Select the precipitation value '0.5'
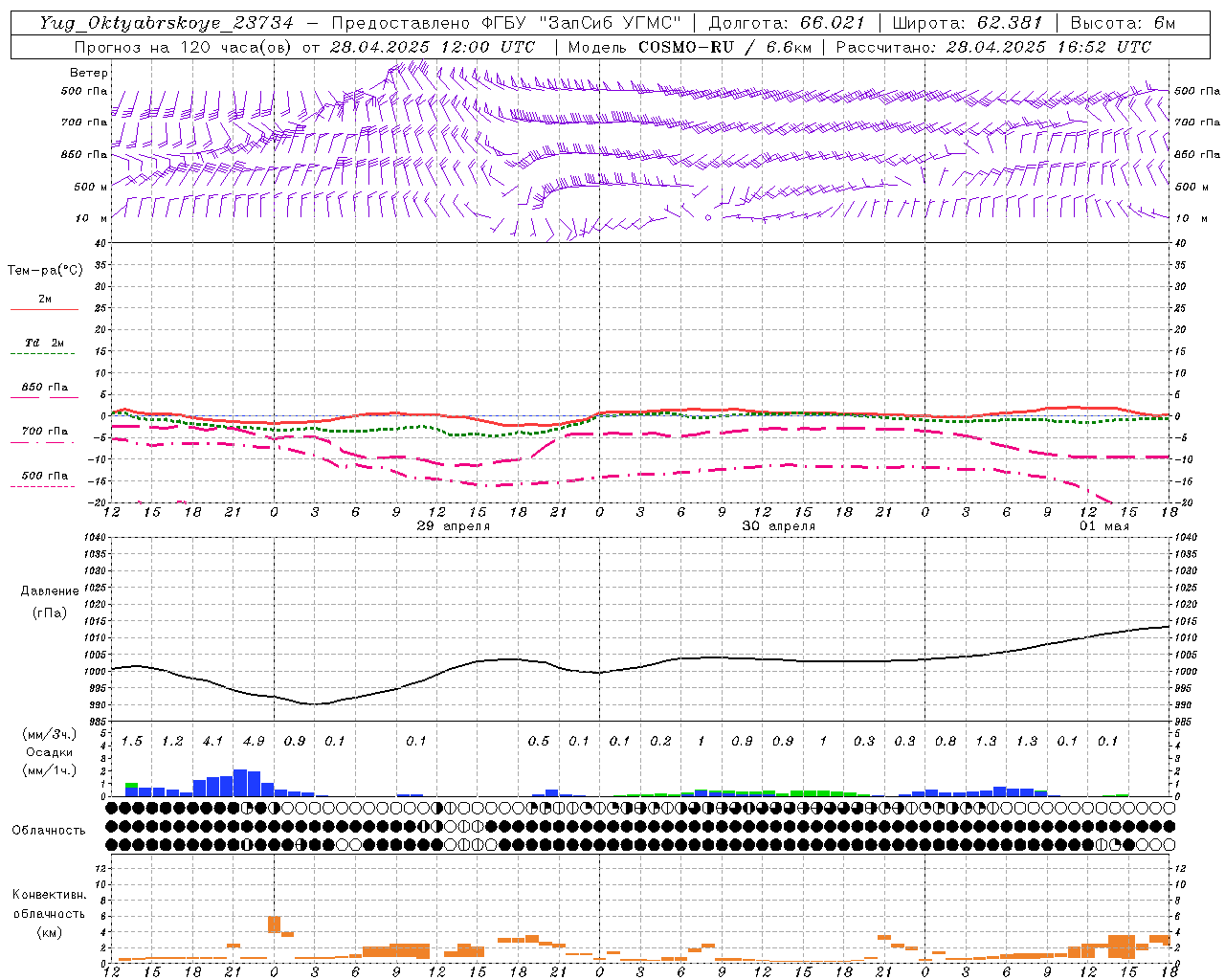This screenshot has width=1225, height=980. pos(539,742)
